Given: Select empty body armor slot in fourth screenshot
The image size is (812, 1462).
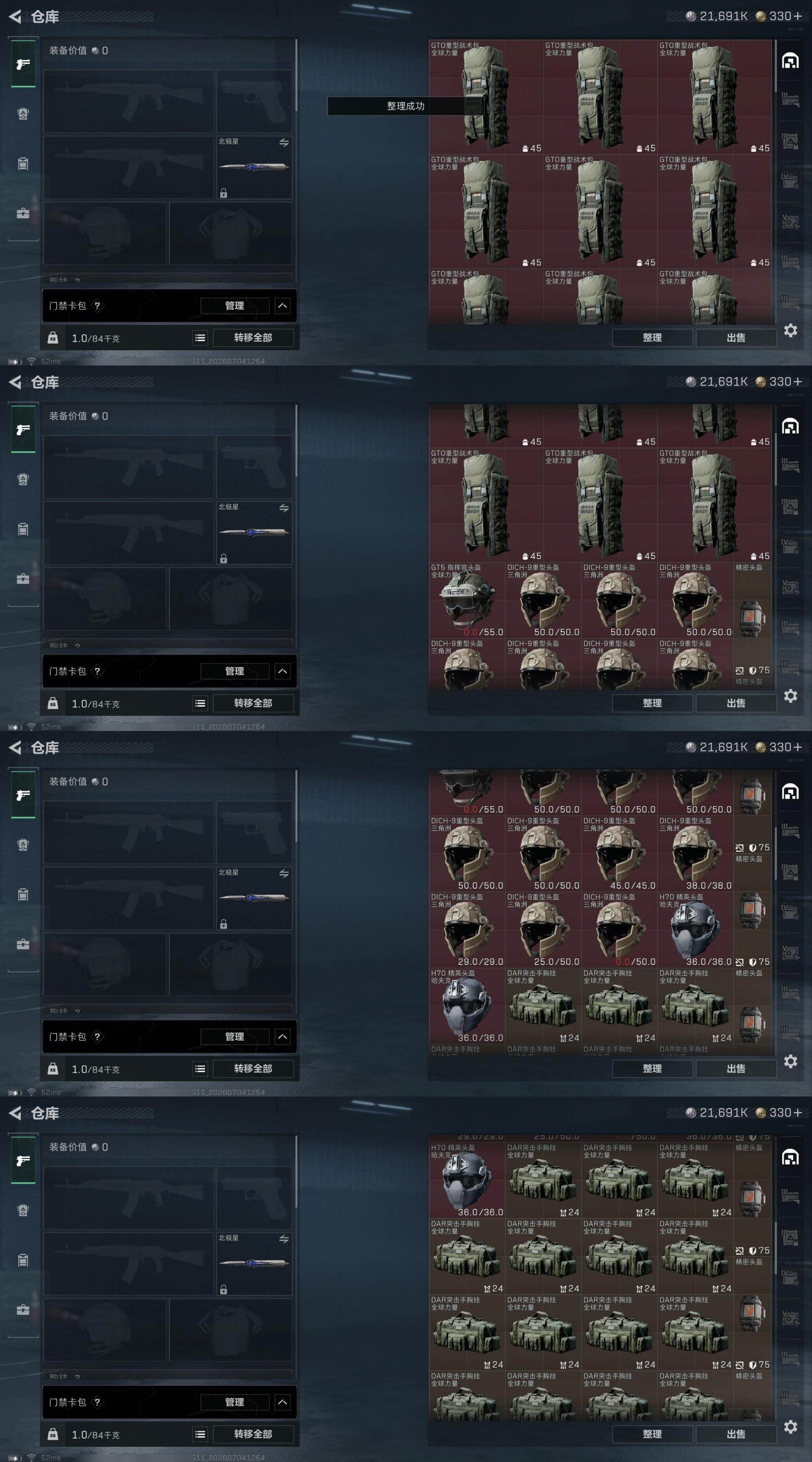Looking at the screenshot, I should click(x=231, y=1330).
